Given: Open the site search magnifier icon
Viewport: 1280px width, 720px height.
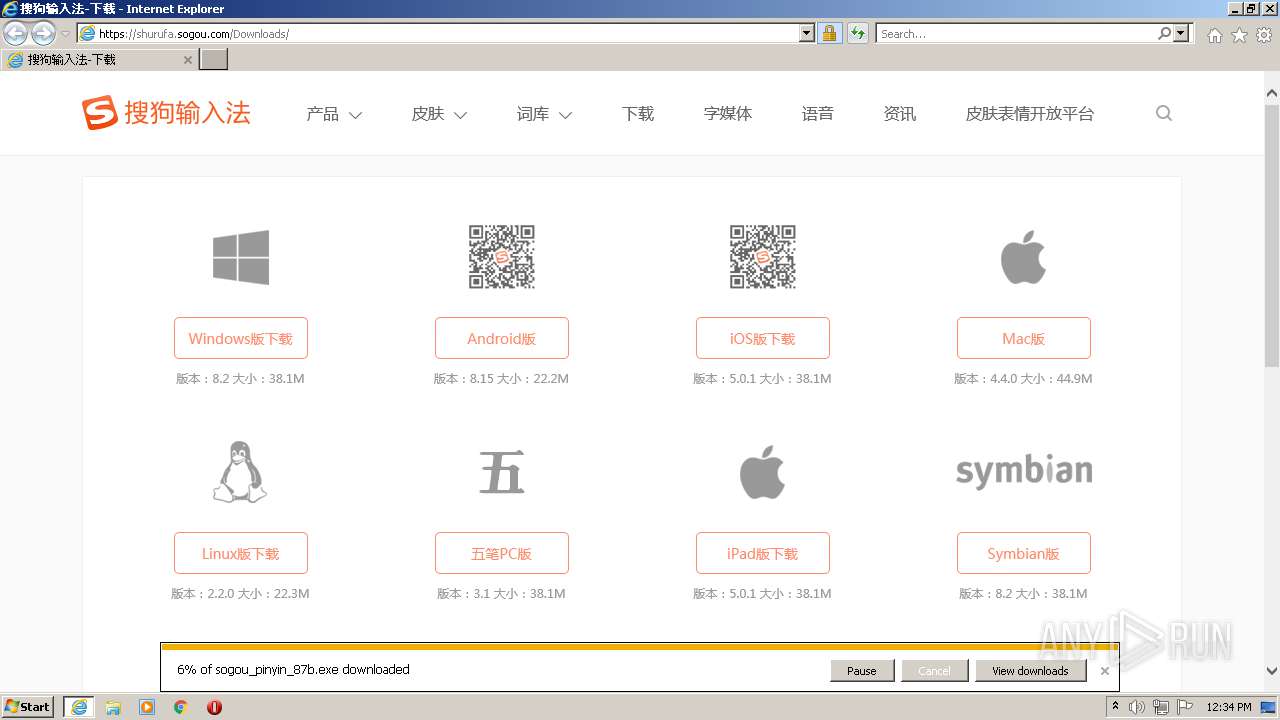Looking at the screenshot, I should (x=1163, y=113).
